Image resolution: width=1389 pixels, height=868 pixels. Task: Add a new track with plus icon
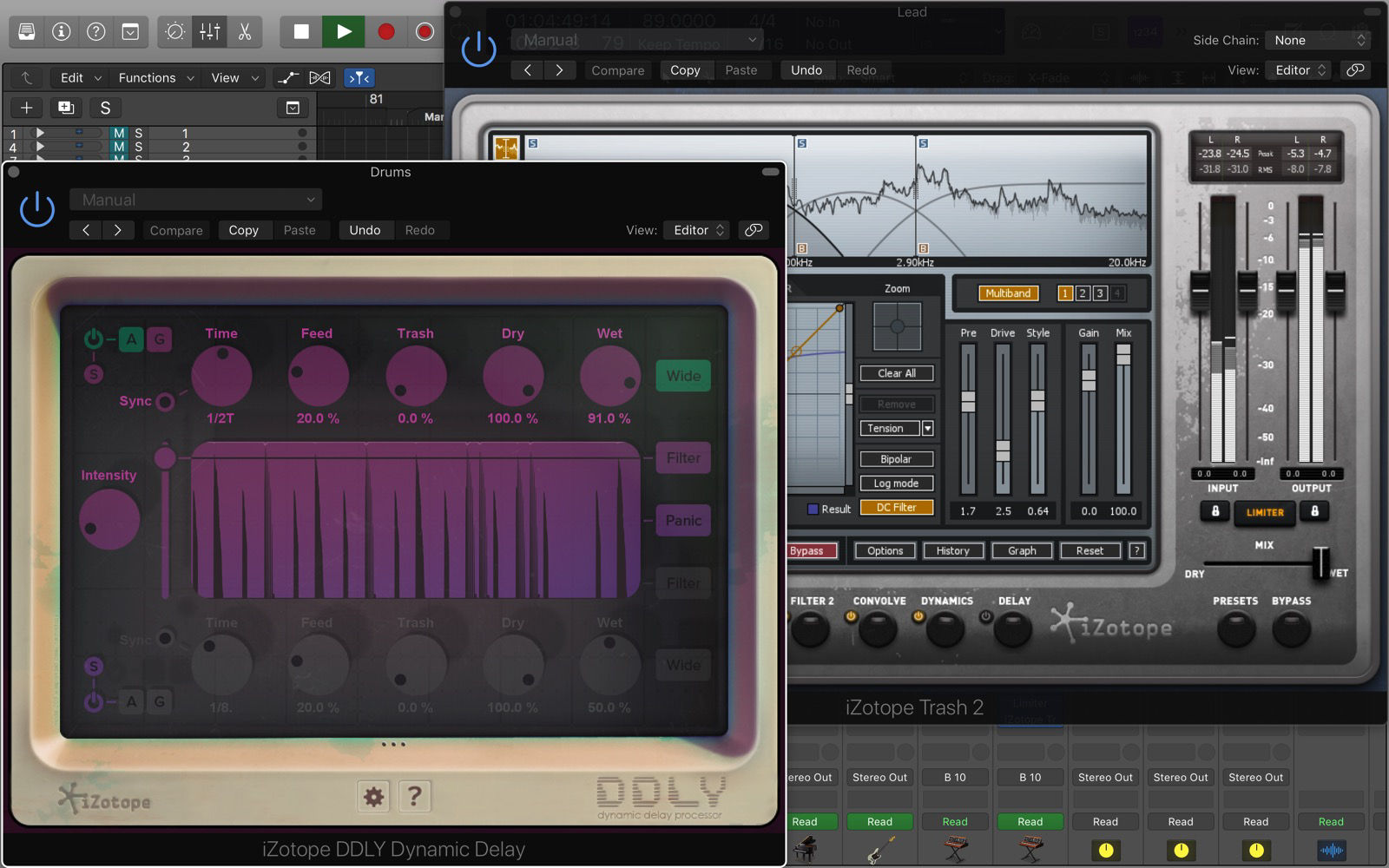pos(27,108)
